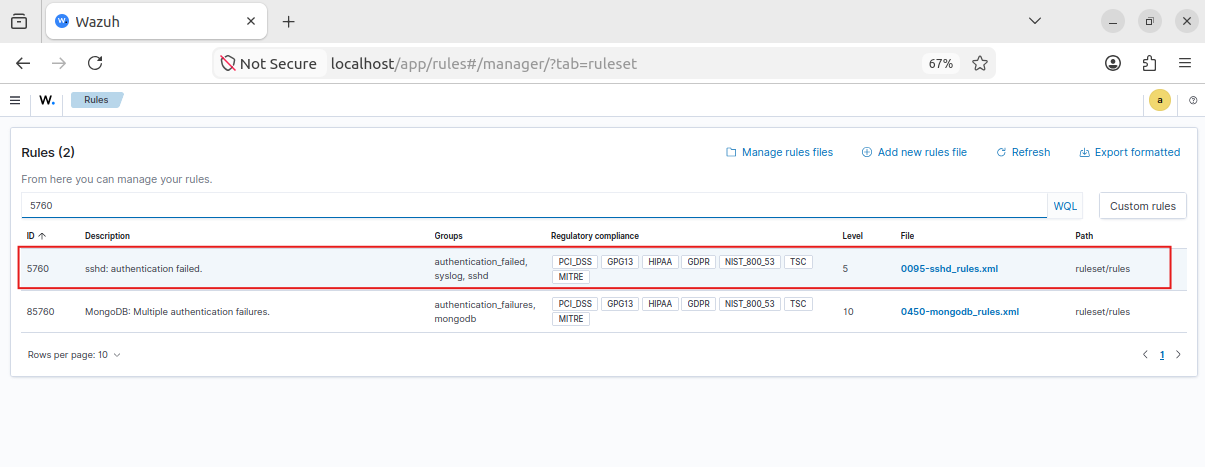Refresh the rules list
Image resolution: width=1205 pixels, height=467 pixels.
1023,152
